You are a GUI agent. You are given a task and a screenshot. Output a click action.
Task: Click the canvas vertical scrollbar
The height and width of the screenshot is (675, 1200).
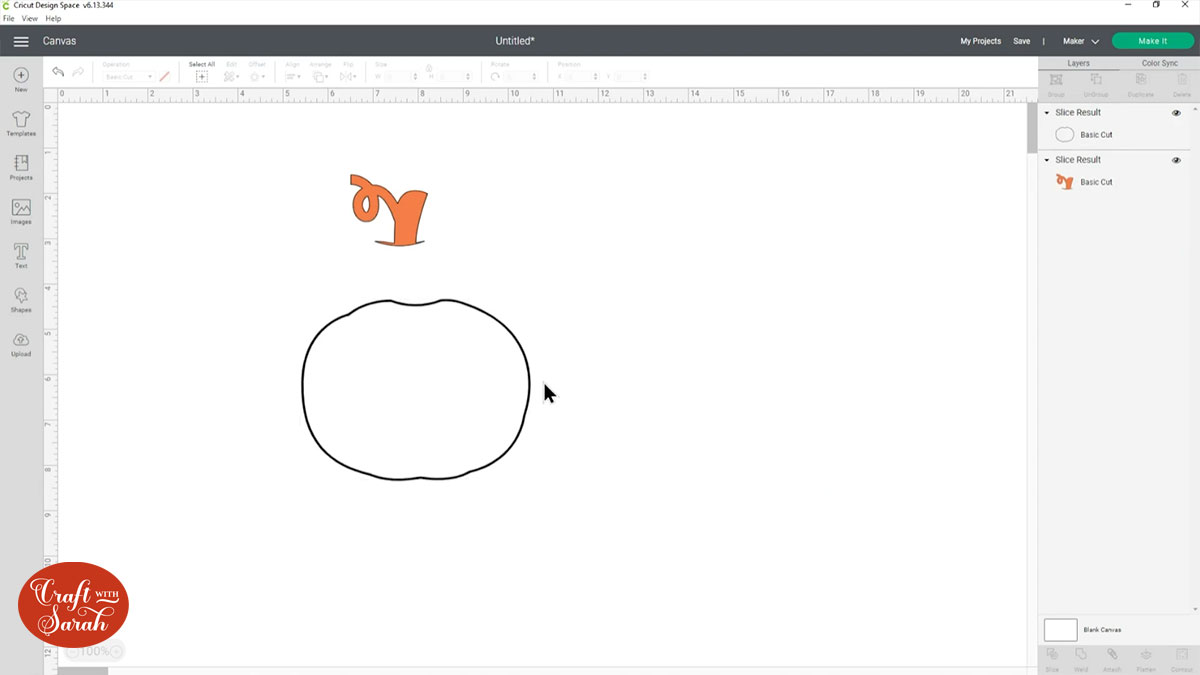tap(1031, 128)
